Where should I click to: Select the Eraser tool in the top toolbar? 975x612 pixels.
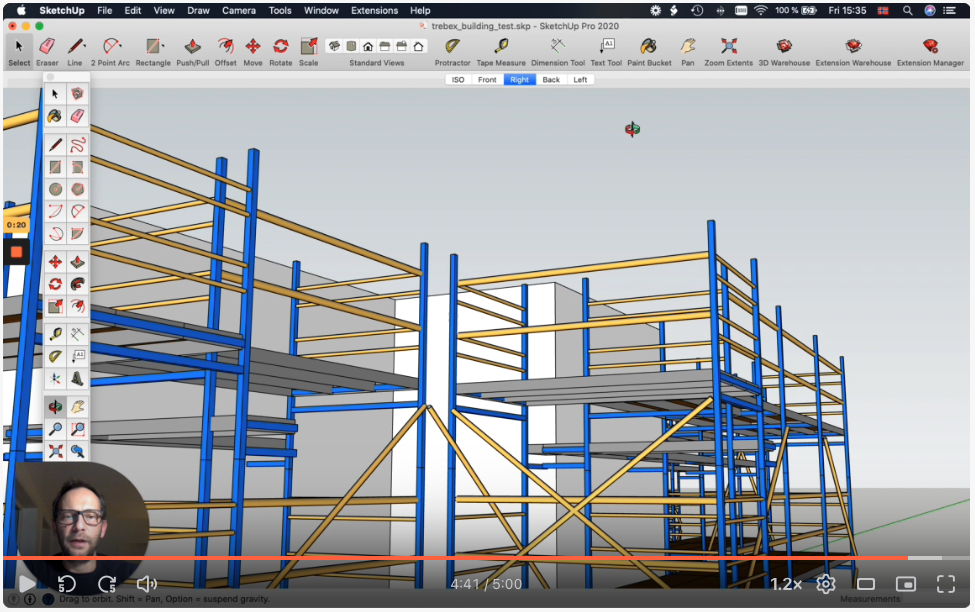coord(47,51)
